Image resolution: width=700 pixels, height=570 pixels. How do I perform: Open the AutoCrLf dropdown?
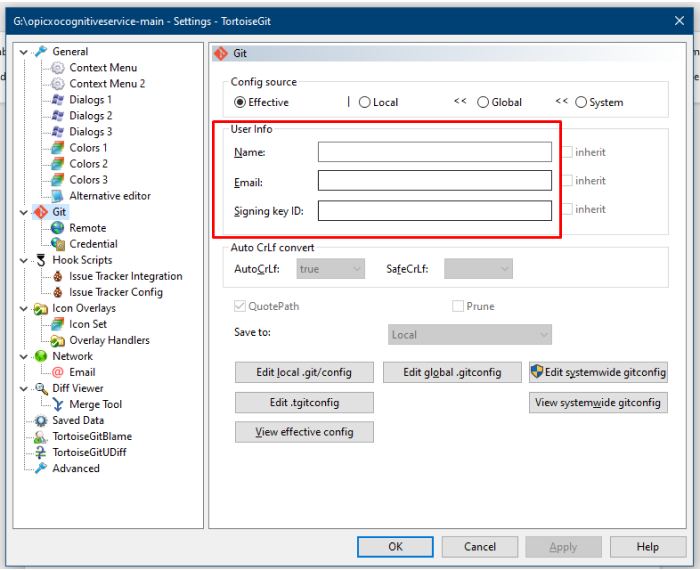[x=330, y=269]
